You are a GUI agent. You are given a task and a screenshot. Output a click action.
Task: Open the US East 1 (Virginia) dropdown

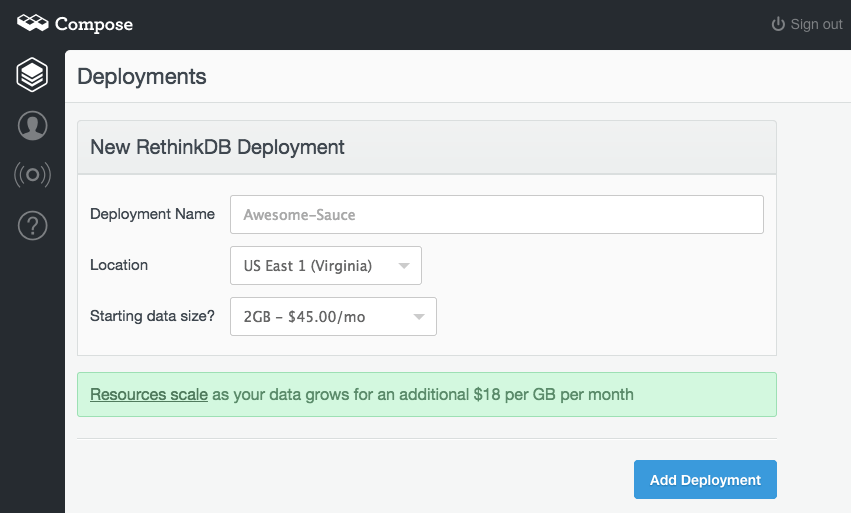coord(310,266)
